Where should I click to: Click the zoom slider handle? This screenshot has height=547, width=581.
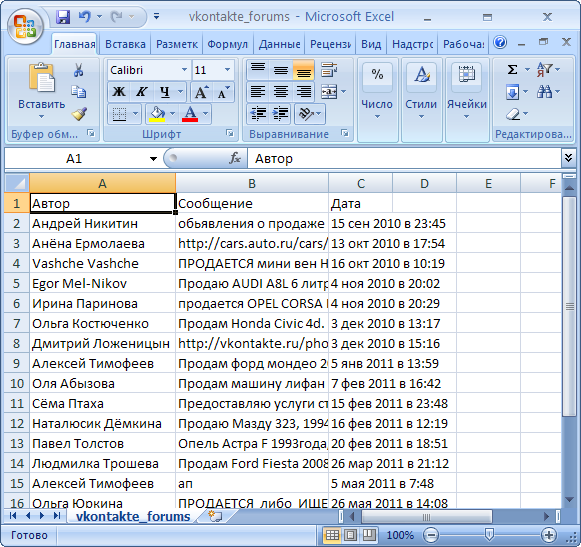pyautogui.click(x=489, y=535)
